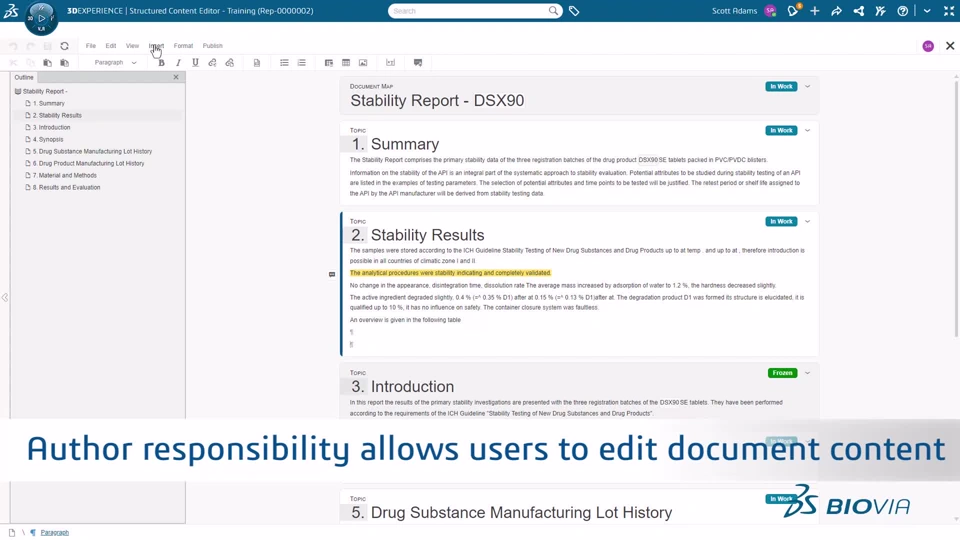The width and height of the screenshot is (960, 540).
Task: Click the plus add icon in top bar
Action: point(815,11)
